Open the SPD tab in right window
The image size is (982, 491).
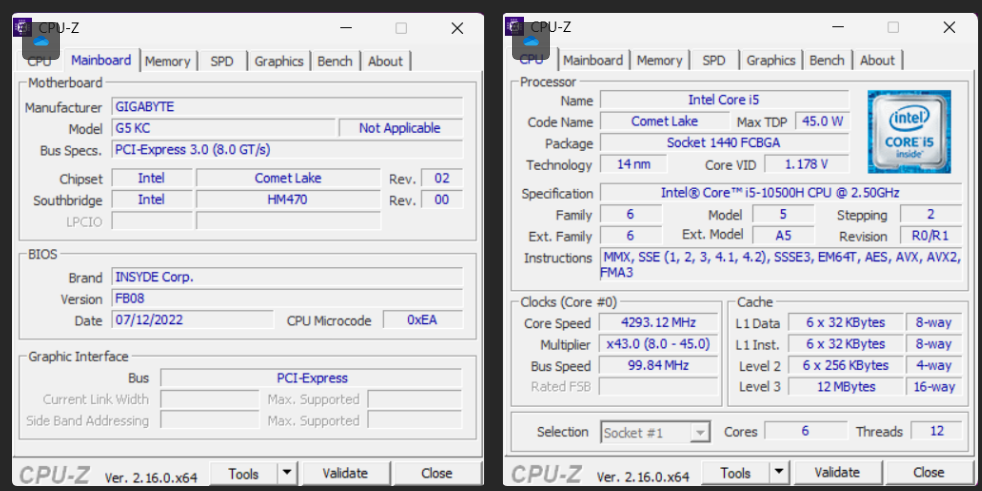pyautogui.click(x=713, y=61)
